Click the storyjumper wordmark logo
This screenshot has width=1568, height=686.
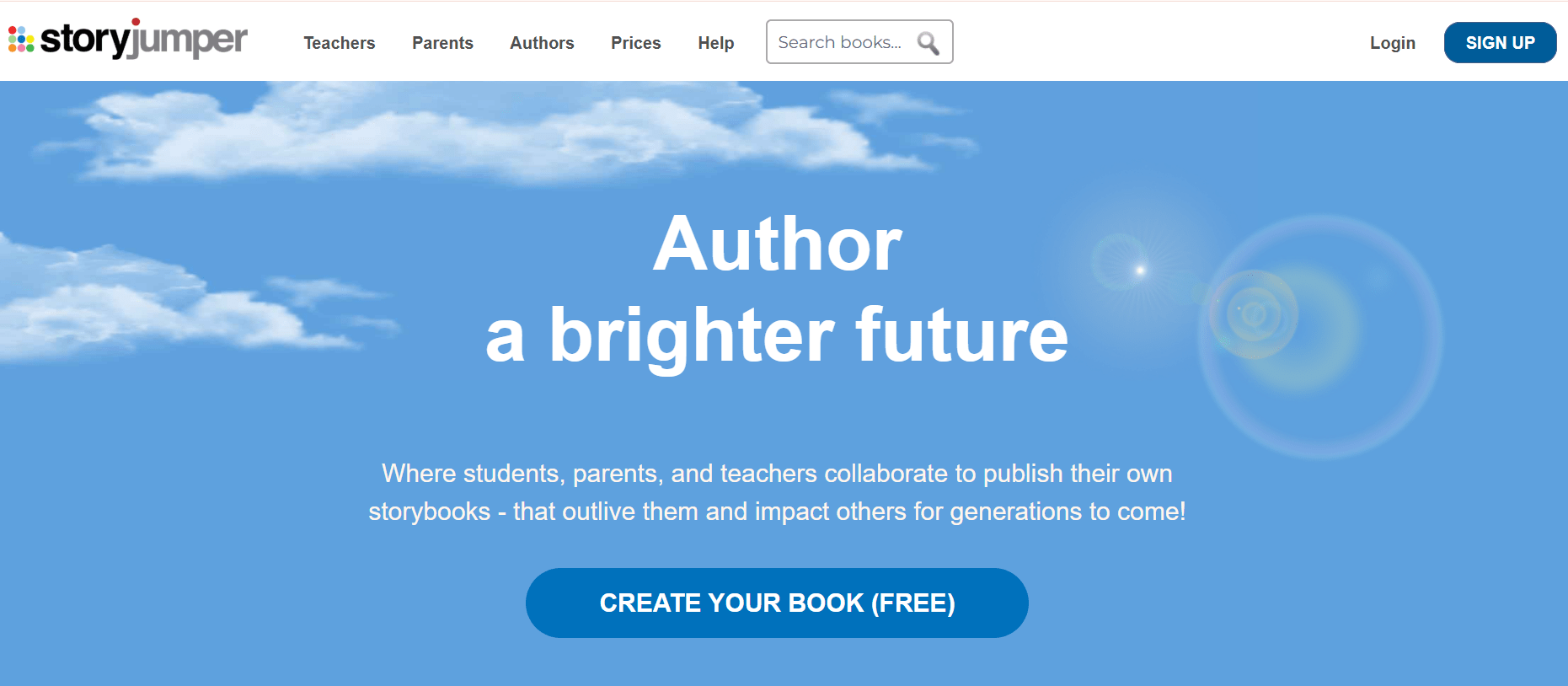[144, 39]
